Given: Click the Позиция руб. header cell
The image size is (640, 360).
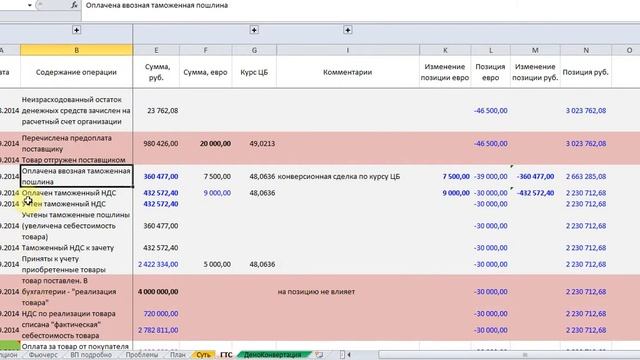Looking at the screenshot, I should click(586, 72).
